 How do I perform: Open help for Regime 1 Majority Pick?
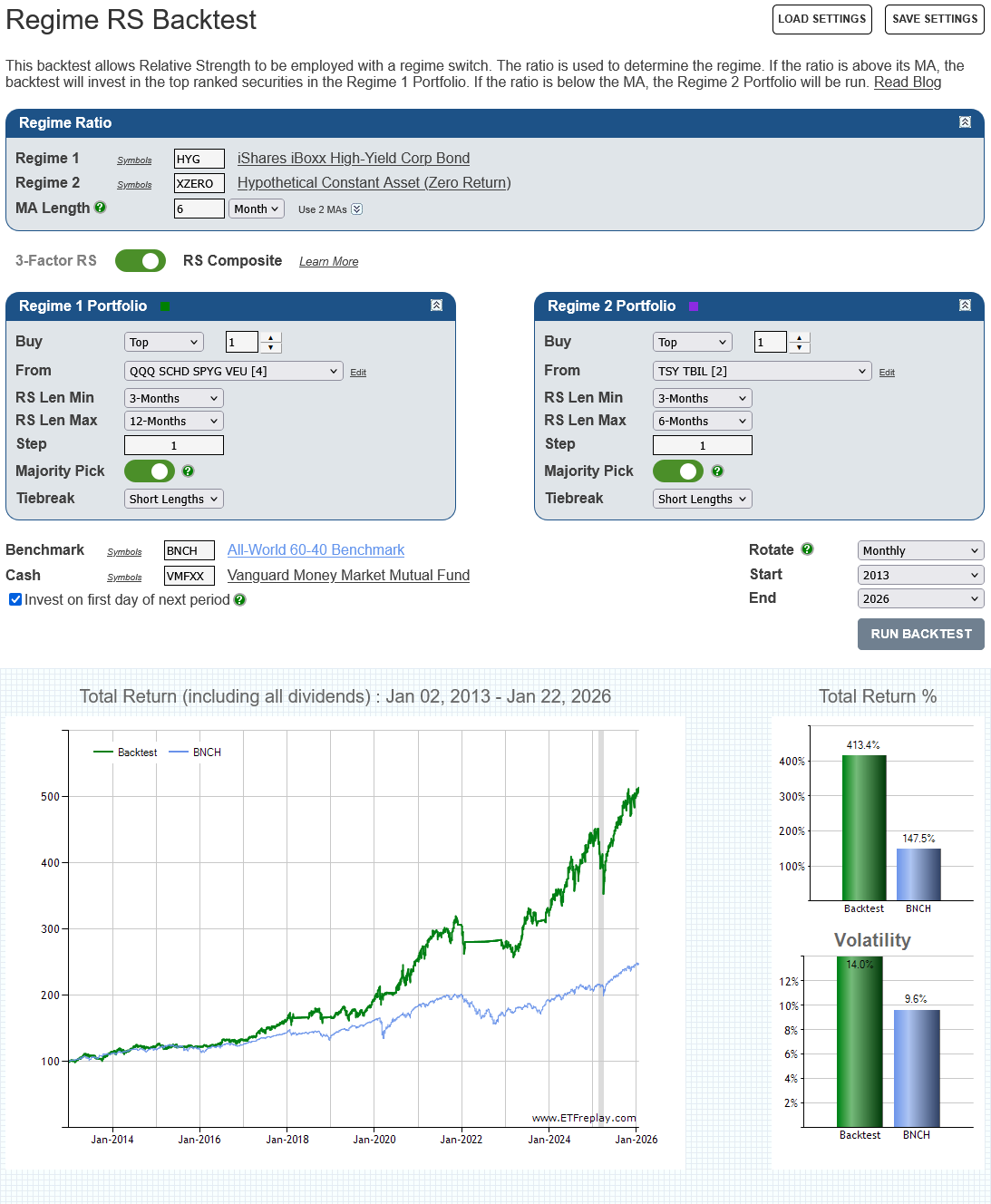(188, 471)
